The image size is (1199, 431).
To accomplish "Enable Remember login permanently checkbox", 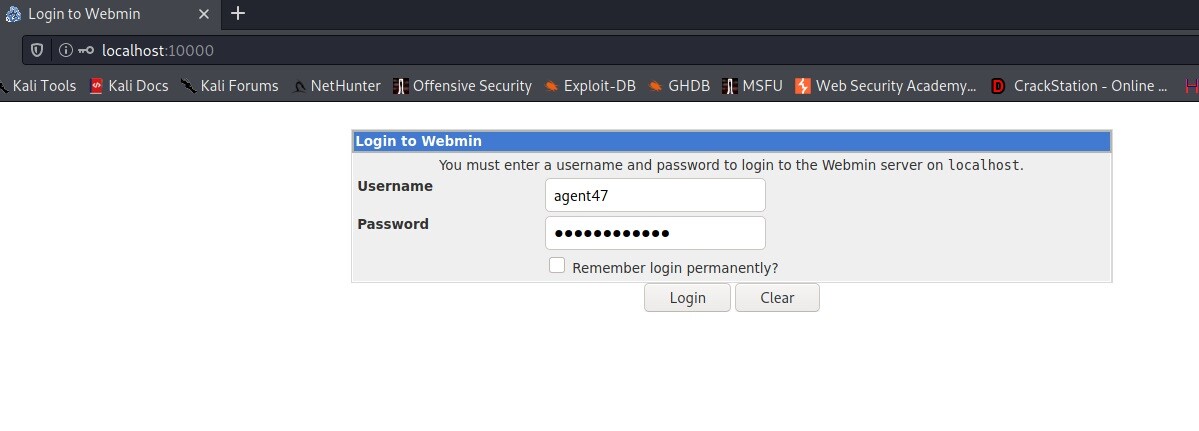I will [557, 266].
